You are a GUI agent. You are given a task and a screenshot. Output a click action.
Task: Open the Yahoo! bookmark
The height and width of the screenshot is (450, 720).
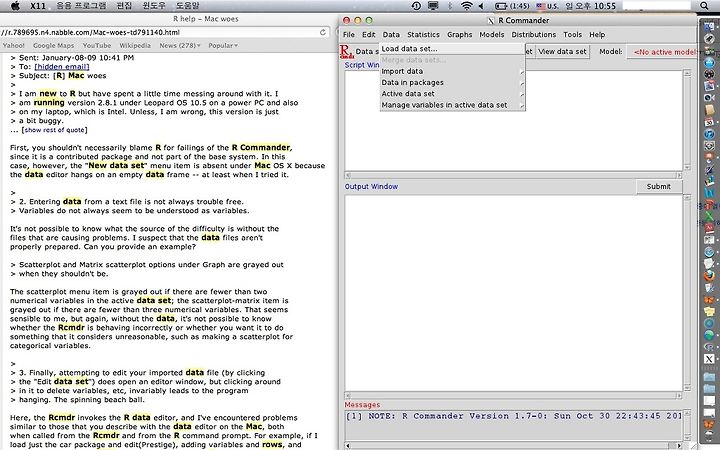tap(13, 45)
